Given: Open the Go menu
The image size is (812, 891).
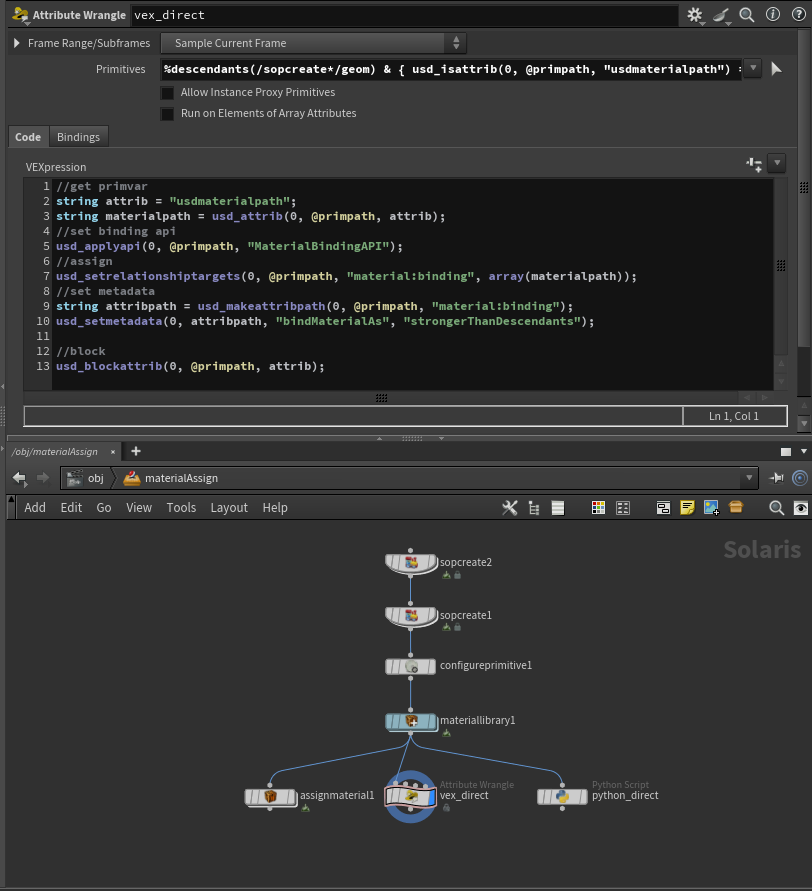Looking at the screenshot, I should coord(103,507).
